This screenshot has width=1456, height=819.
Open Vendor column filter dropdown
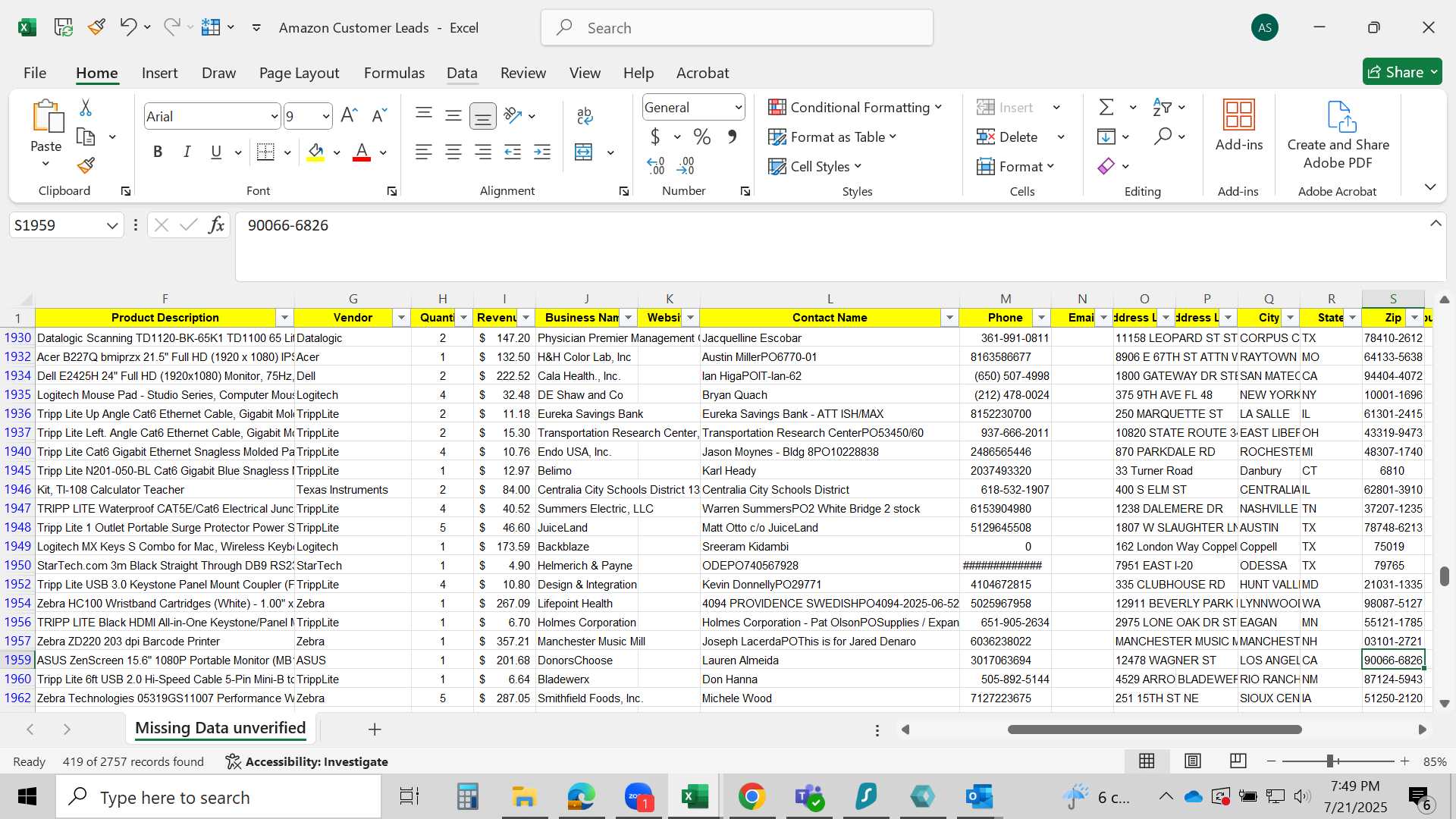click(x=401, y=318)
